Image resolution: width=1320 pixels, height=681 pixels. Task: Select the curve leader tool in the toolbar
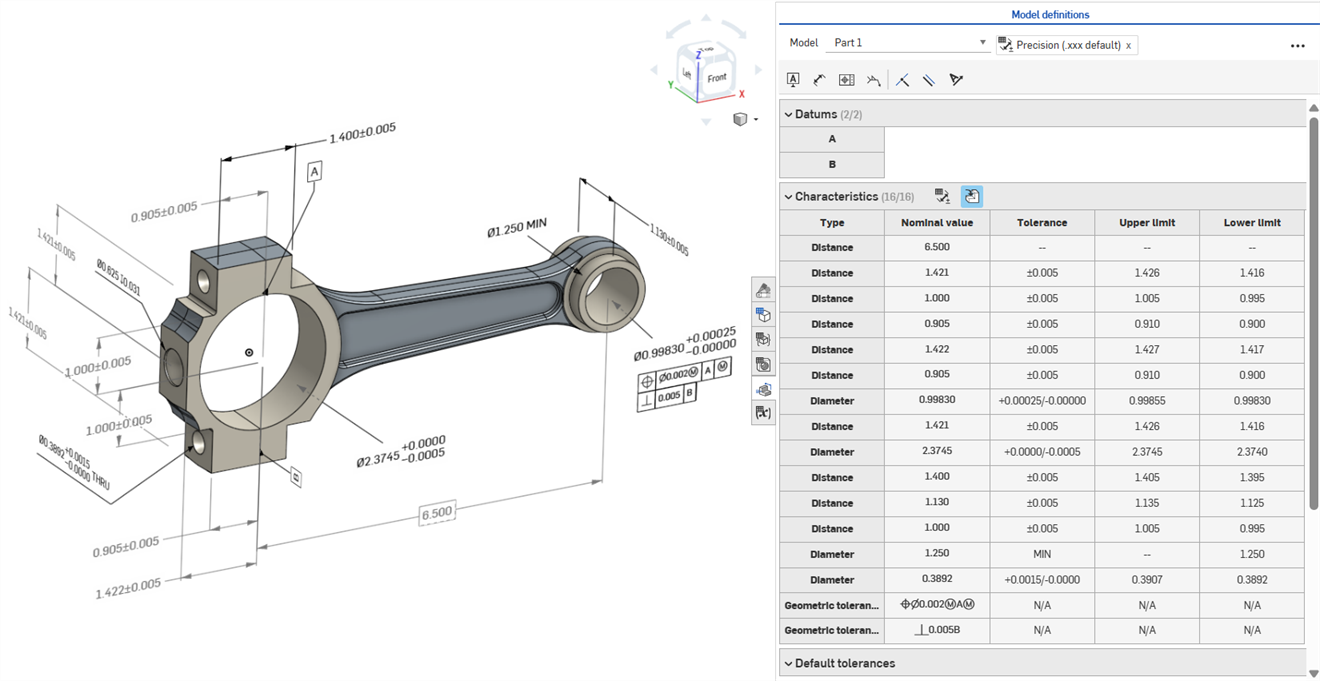point(873,79)
